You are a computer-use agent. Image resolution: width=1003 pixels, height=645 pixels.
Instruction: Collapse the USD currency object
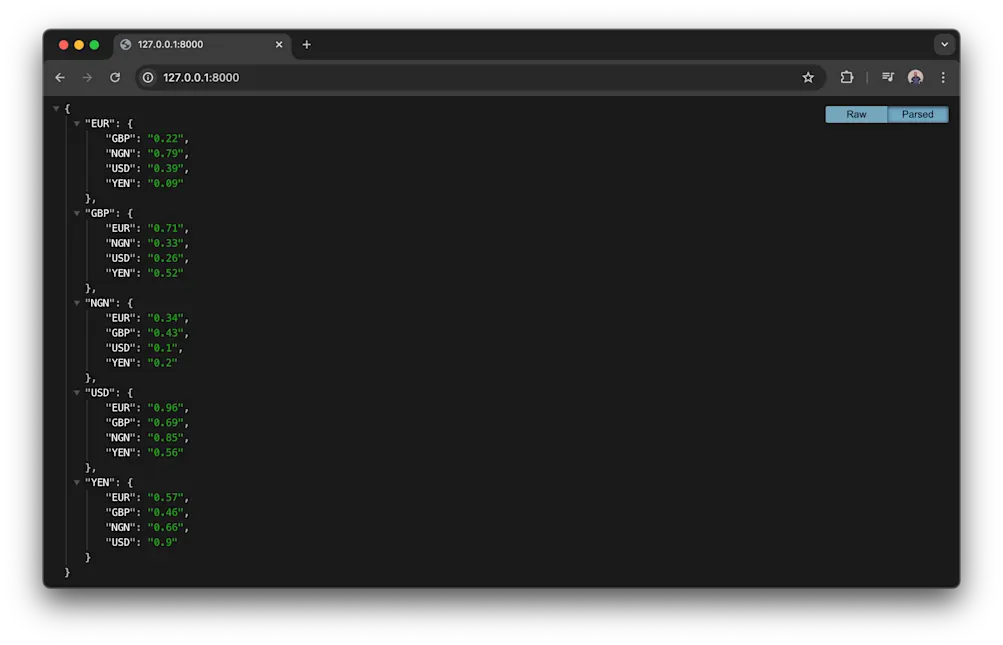(x=77, y=392)
